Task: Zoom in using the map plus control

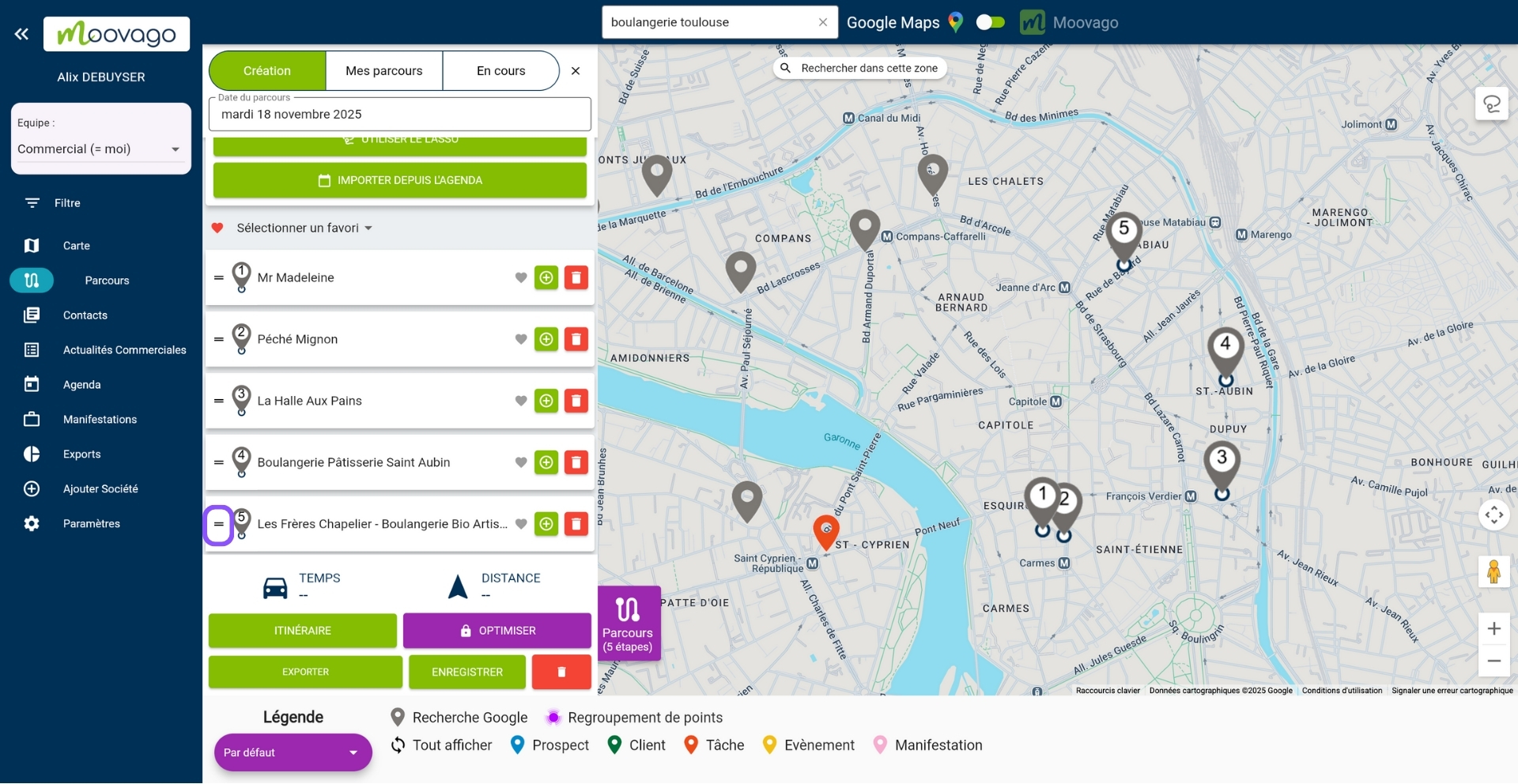Action: (x=1493, y=628)
